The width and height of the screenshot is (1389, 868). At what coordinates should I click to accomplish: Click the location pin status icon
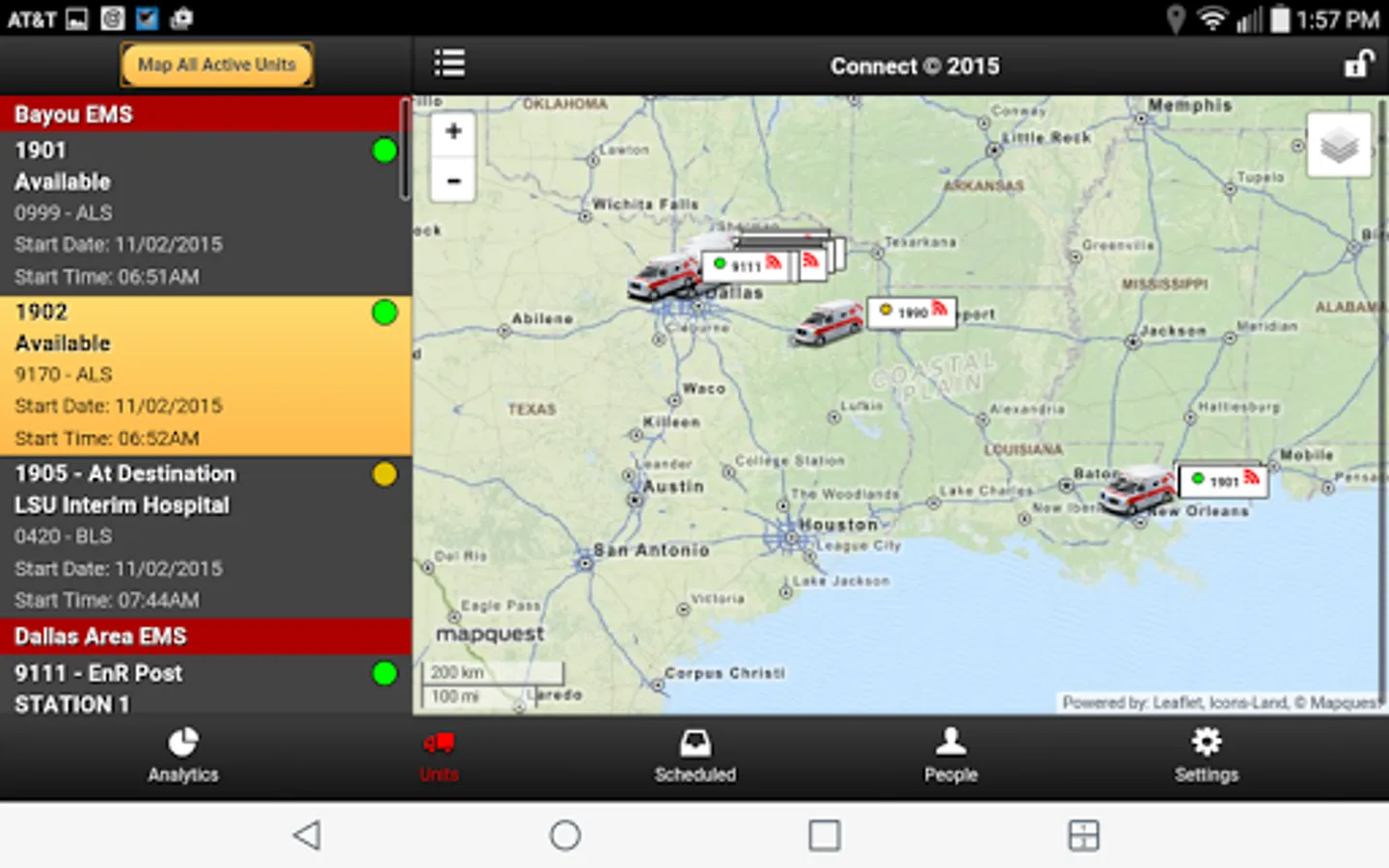(1175, 18)
